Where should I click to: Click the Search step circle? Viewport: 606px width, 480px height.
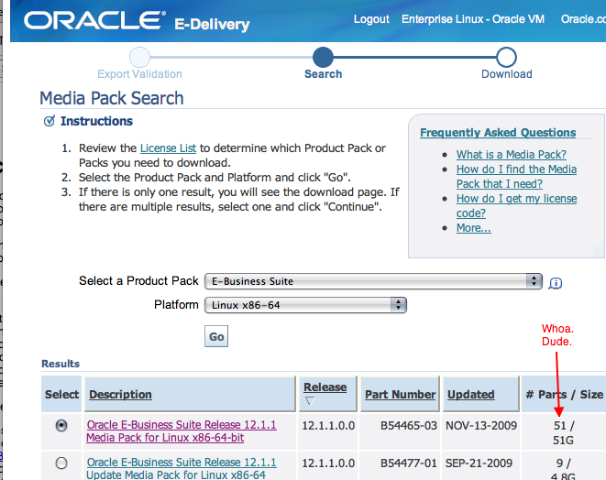click(x=322, y=56)
